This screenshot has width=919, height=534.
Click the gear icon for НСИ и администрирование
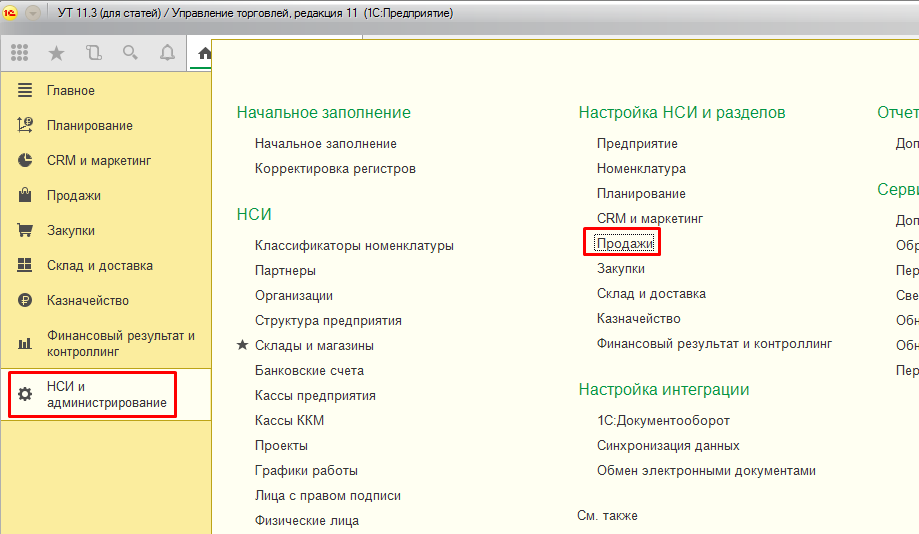tap(25, 394)
